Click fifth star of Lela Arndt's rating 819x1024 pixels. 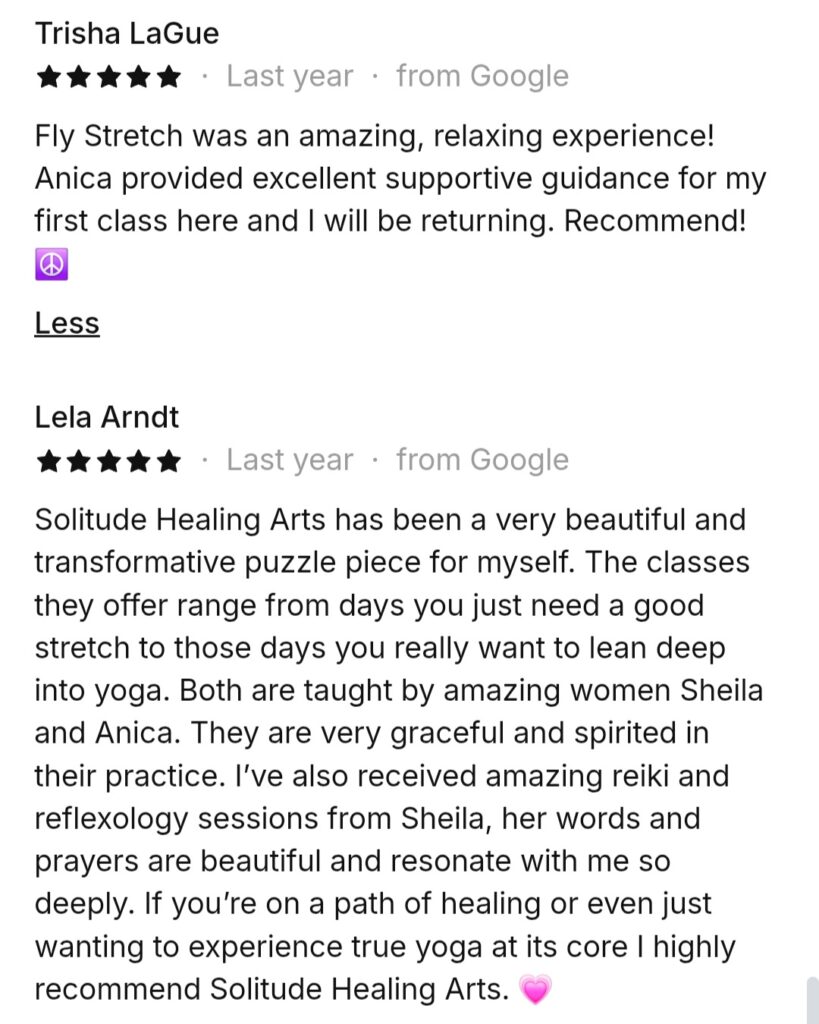pos(169,461)
